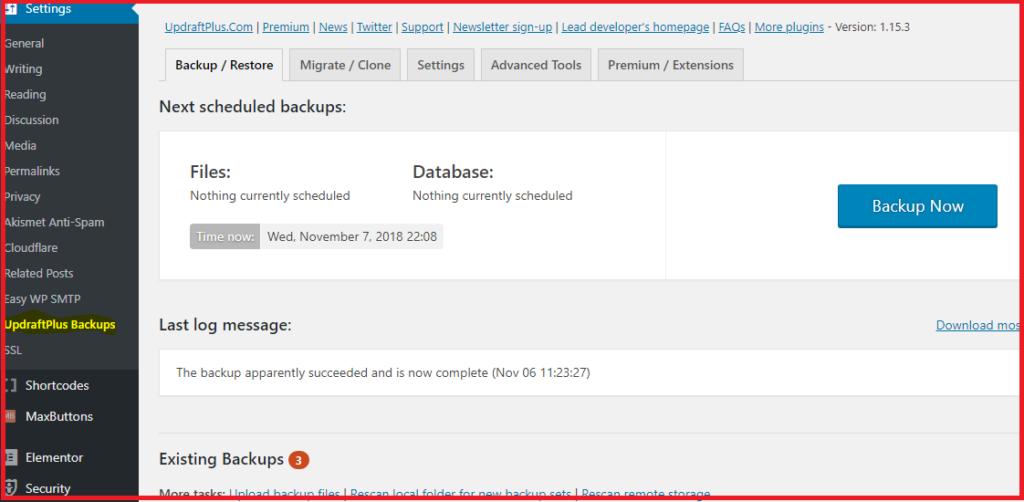Open the Twitter link
This screenshot has height=502, width=1024.
point(374,27)
